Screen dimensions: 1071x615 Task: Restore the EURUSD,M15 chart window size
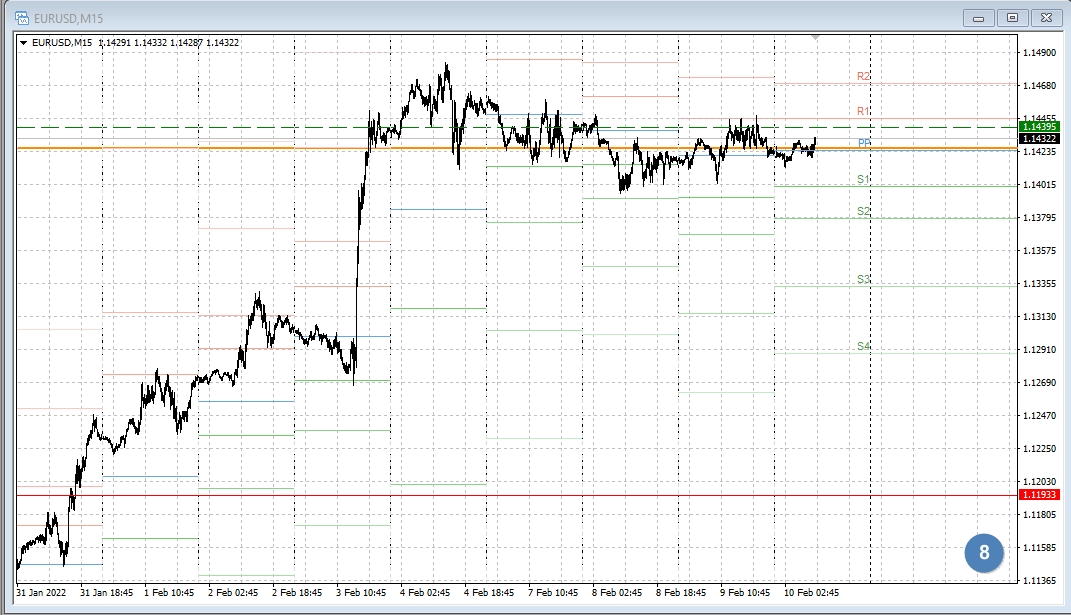(1012, 18)
